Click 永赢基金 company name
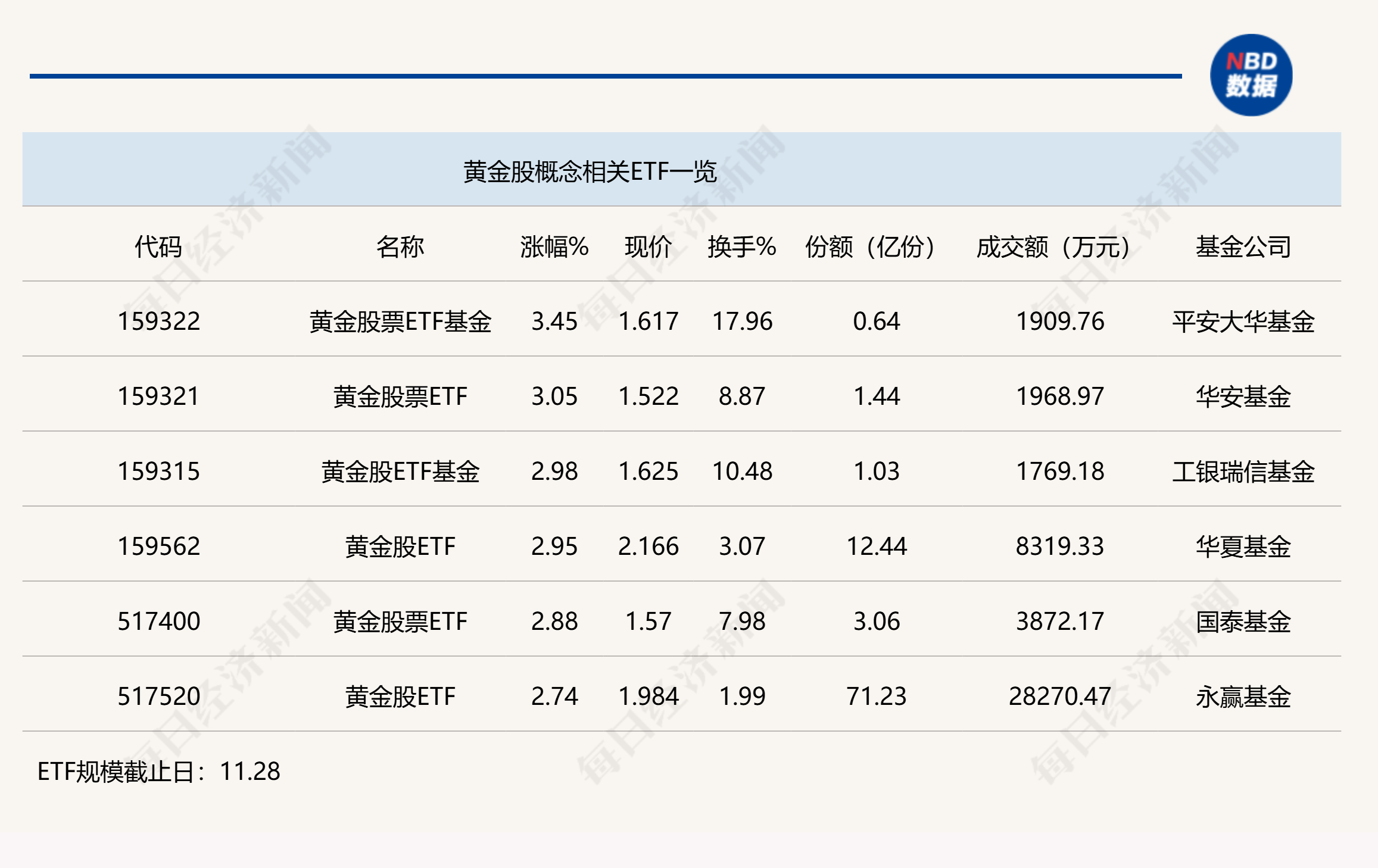Viewport: 1378px width, 868px height. click(1243, 697)
